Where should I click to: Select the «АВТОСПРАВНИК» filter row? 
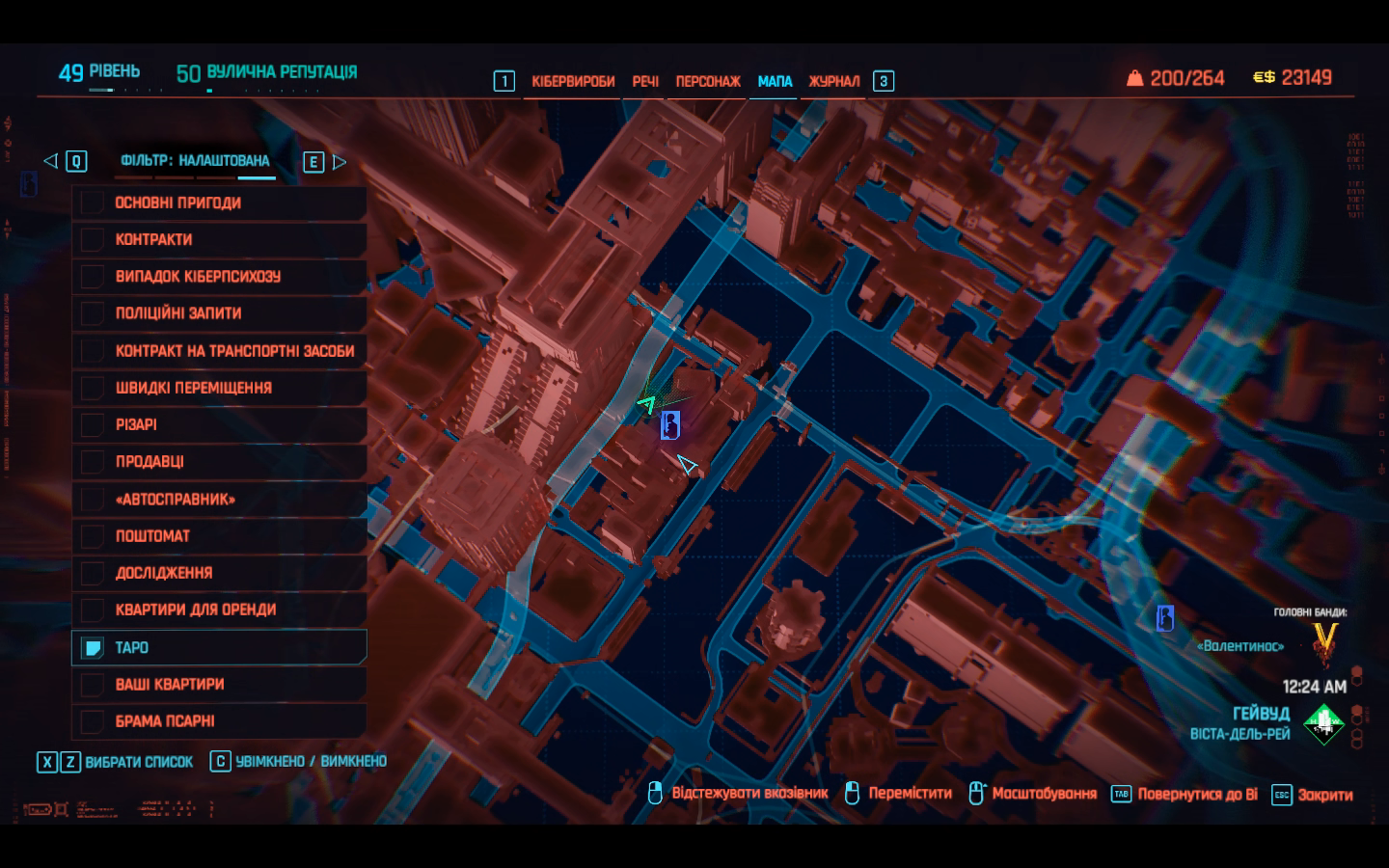(219, 499)
